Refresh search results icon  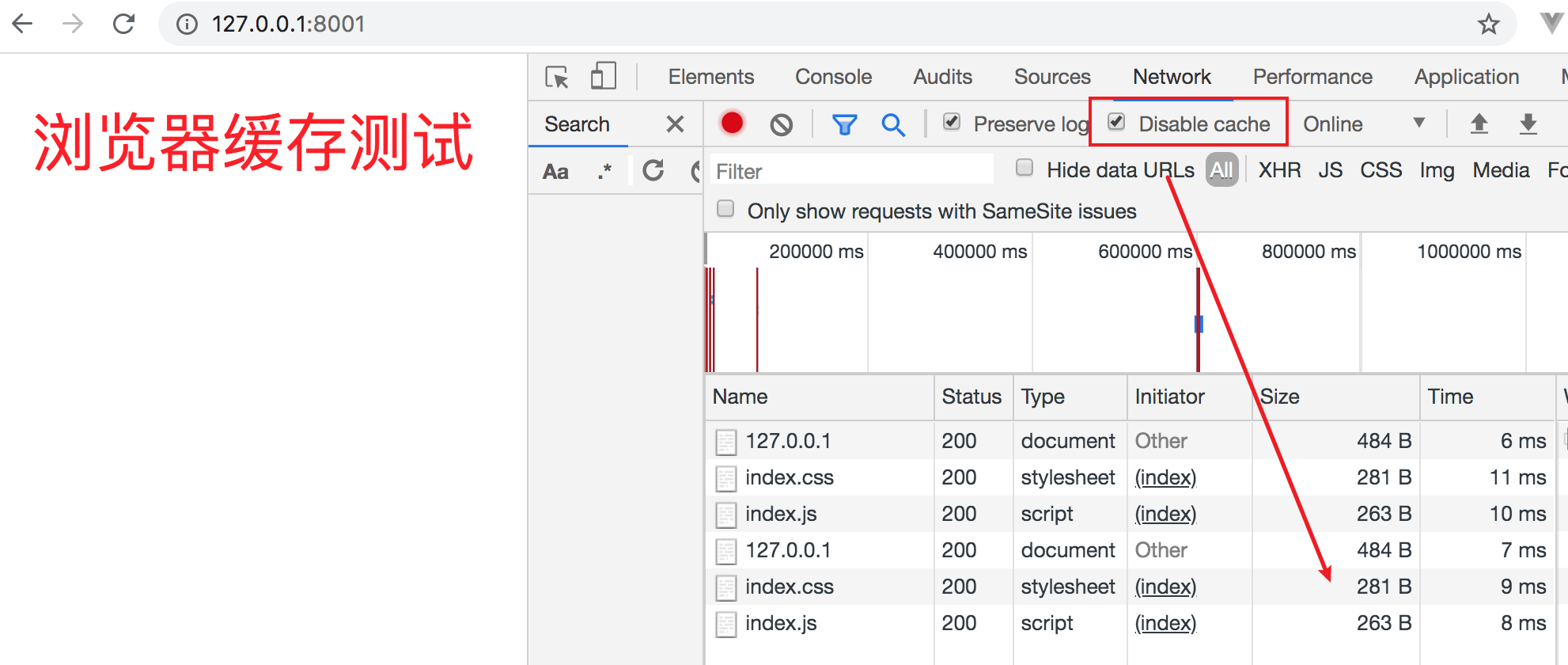click(653, 170)
